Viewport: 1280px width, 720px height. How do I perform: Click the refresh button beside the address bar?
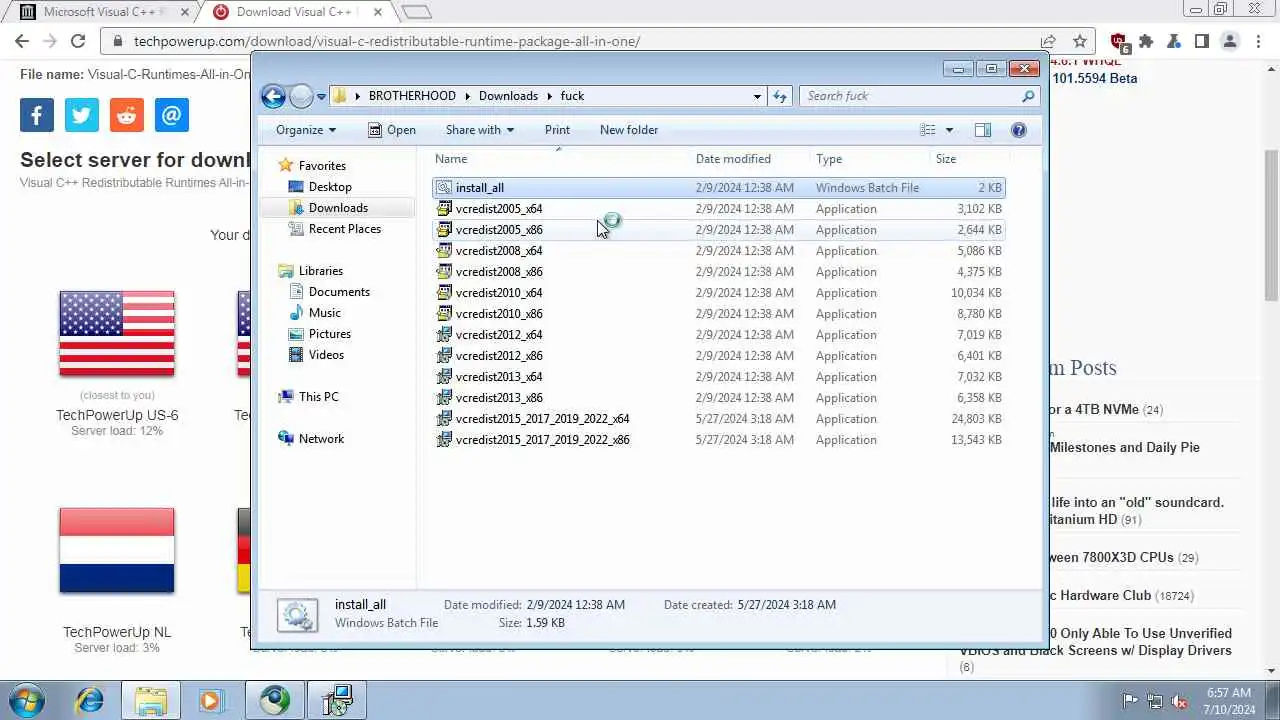tap(780, 96)
